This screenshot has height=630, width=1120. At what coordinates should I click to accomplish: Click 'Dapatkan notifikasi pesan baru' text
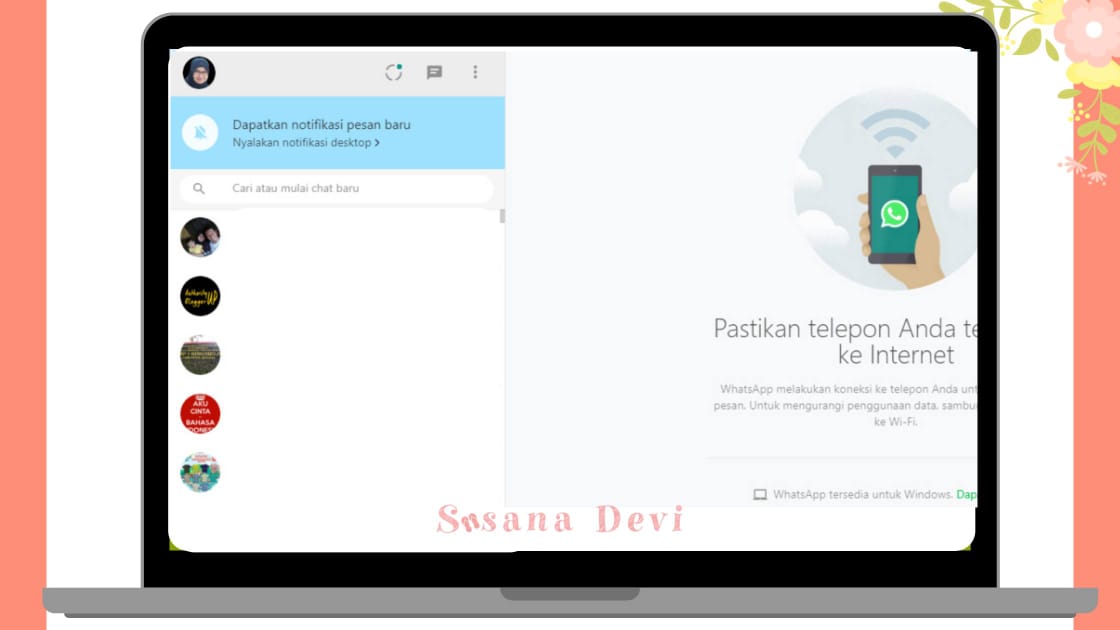click(321, 124)
